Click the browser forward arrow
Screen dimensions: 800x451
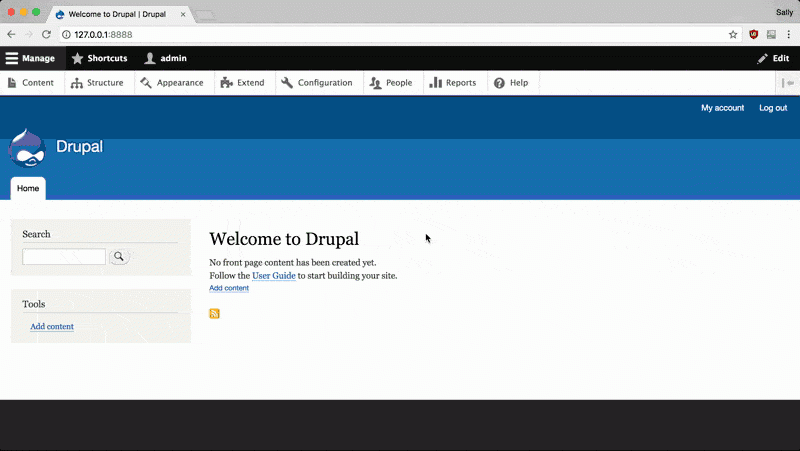[x=29, y=34]
